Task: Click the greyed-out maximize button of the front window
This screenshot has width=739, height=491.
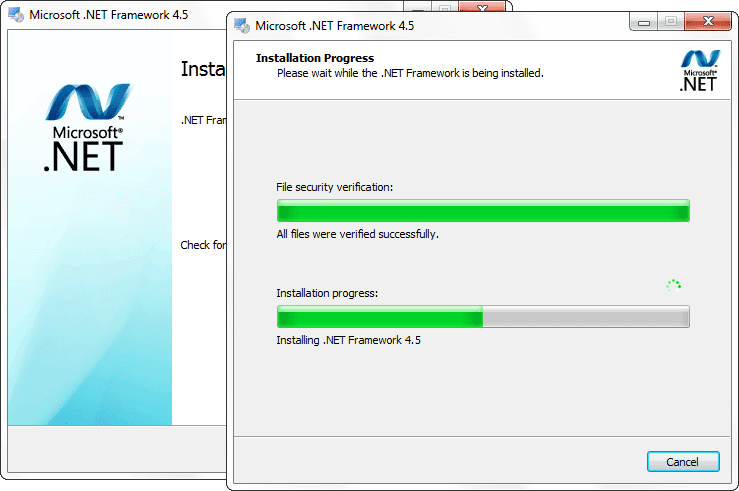Action: click(x=669, y=22)
